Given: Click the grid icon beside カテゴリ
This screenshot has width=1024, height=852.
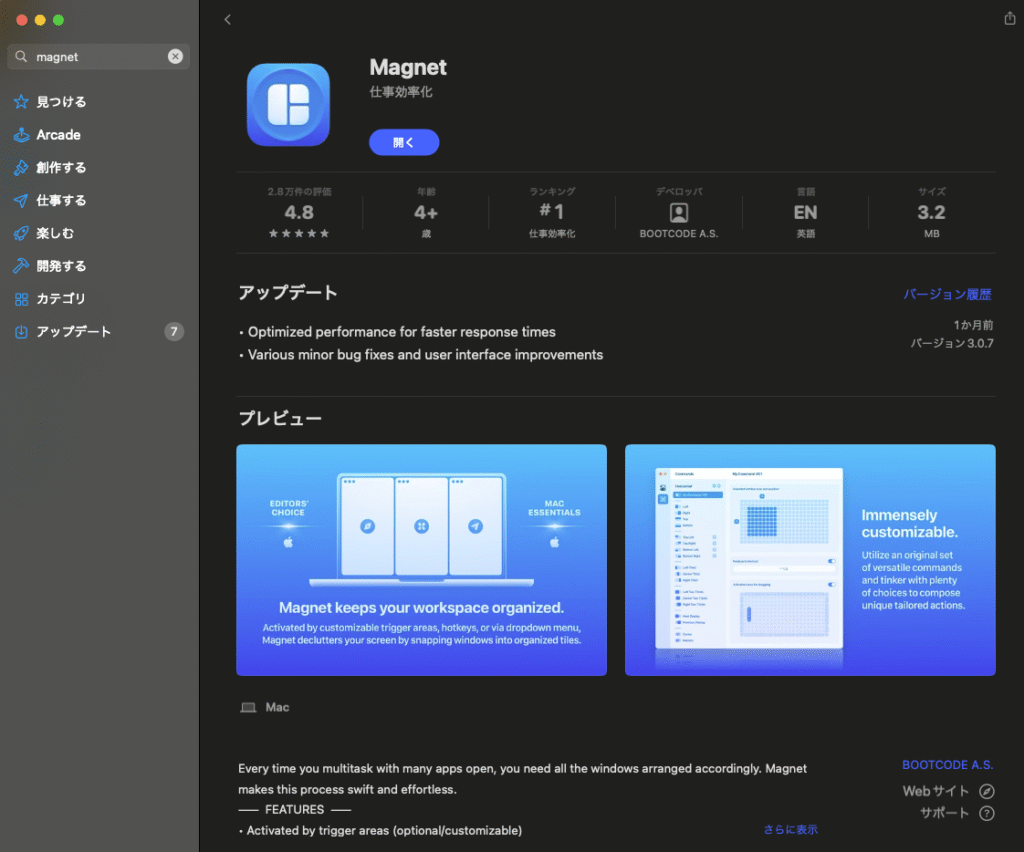Looking at the screenshot, I should pos(21,299).
